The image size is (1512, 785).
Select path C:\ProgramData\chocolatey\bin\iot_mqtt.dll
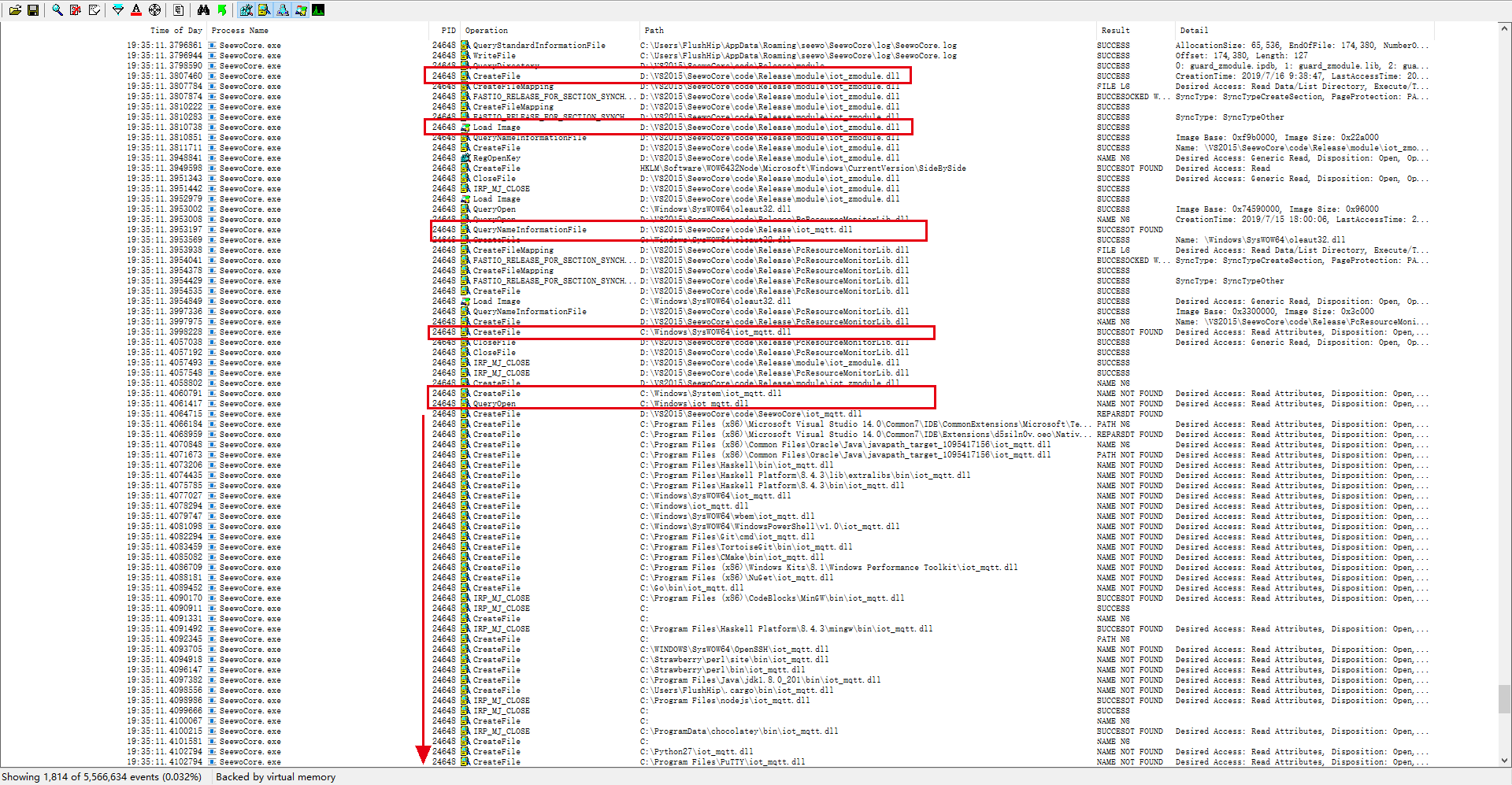click(739, 731)
